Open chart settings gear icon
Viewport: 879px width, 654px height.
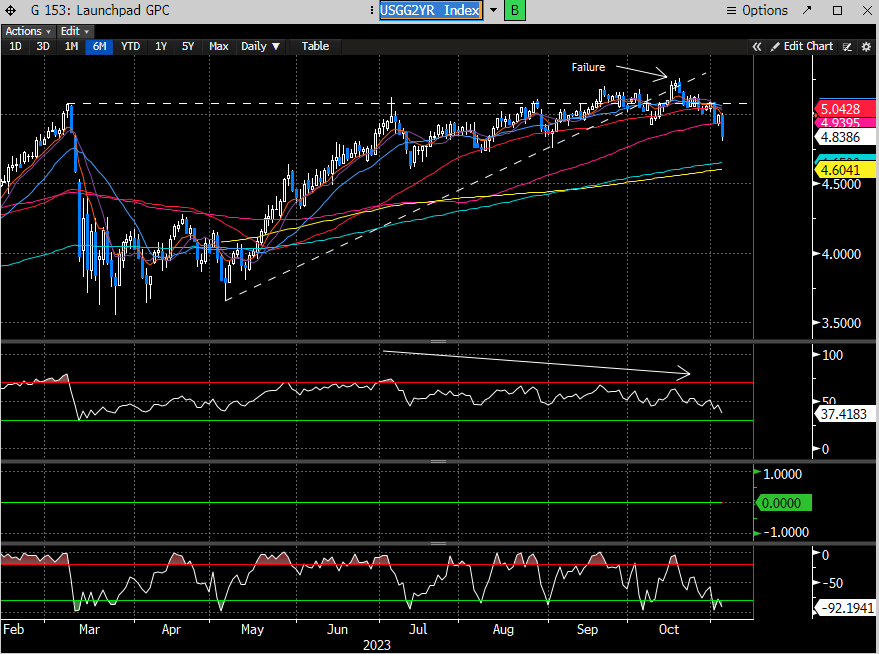click(866, 46)
